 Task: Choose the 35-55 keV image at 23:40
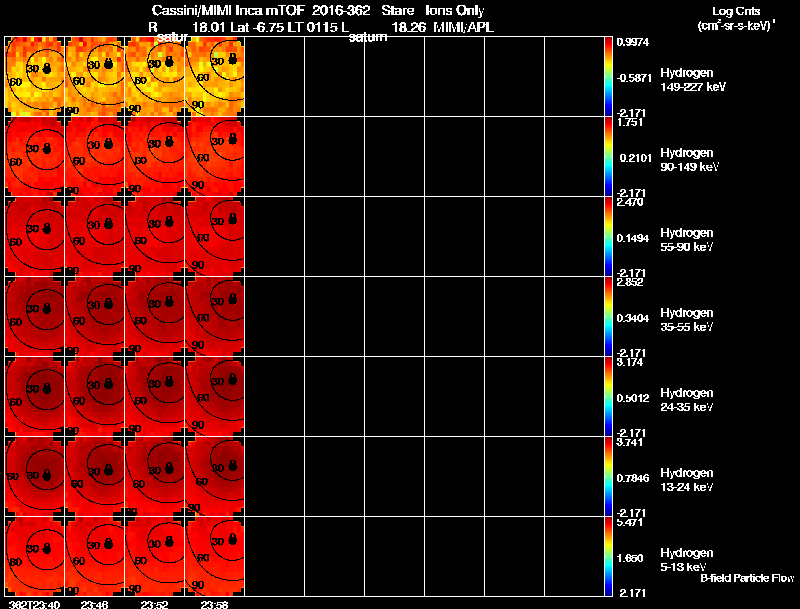tap(35, 317)
